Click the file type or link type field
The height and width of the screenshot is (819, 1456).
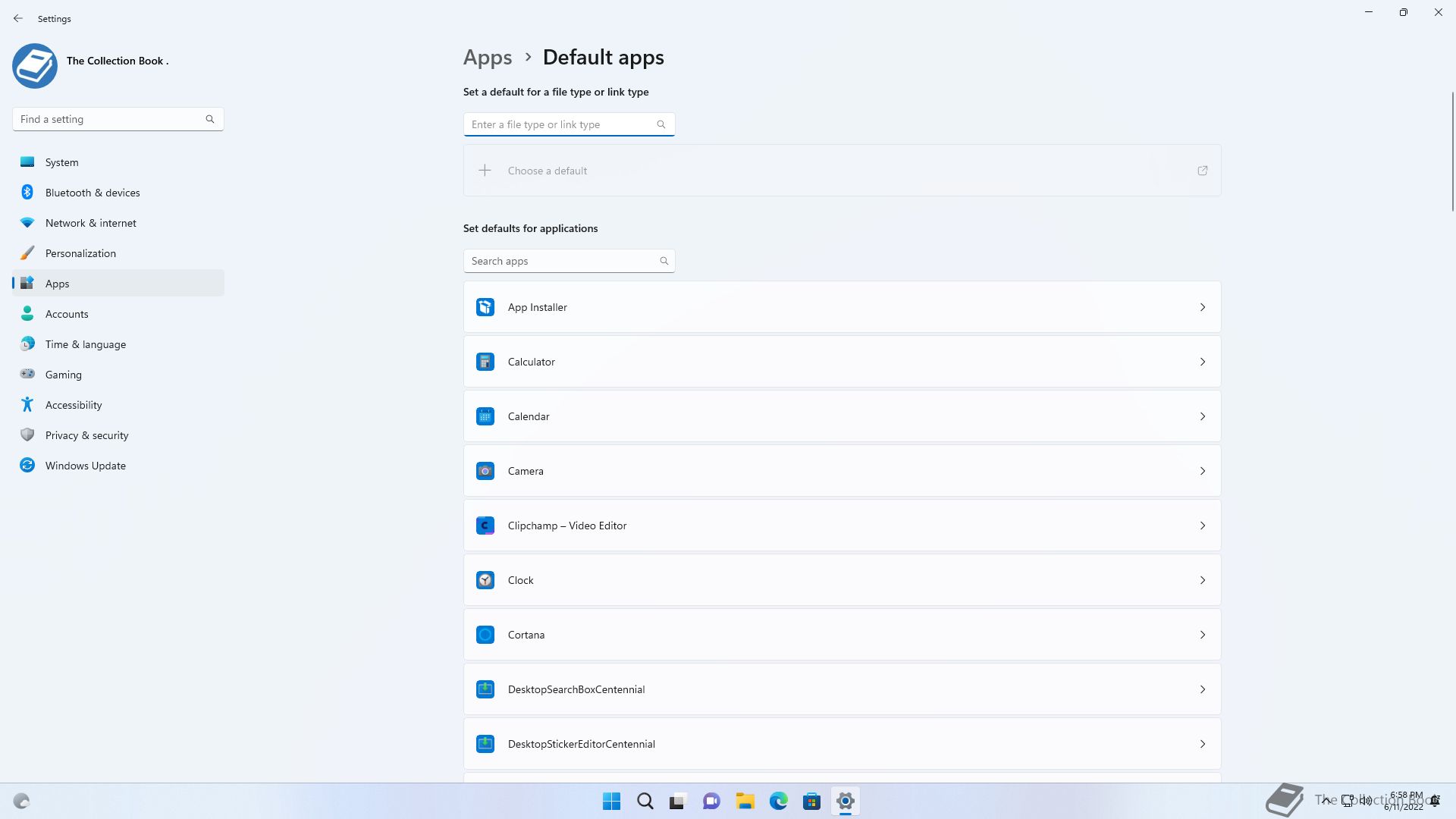(x=570, y=124)
